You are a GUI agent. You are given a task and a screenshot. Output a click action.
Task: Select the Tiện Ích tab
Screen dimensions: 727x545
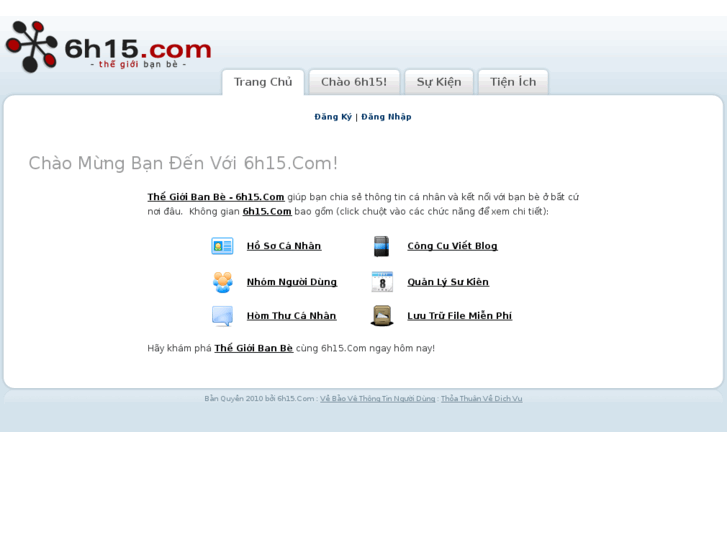(513, 82)
